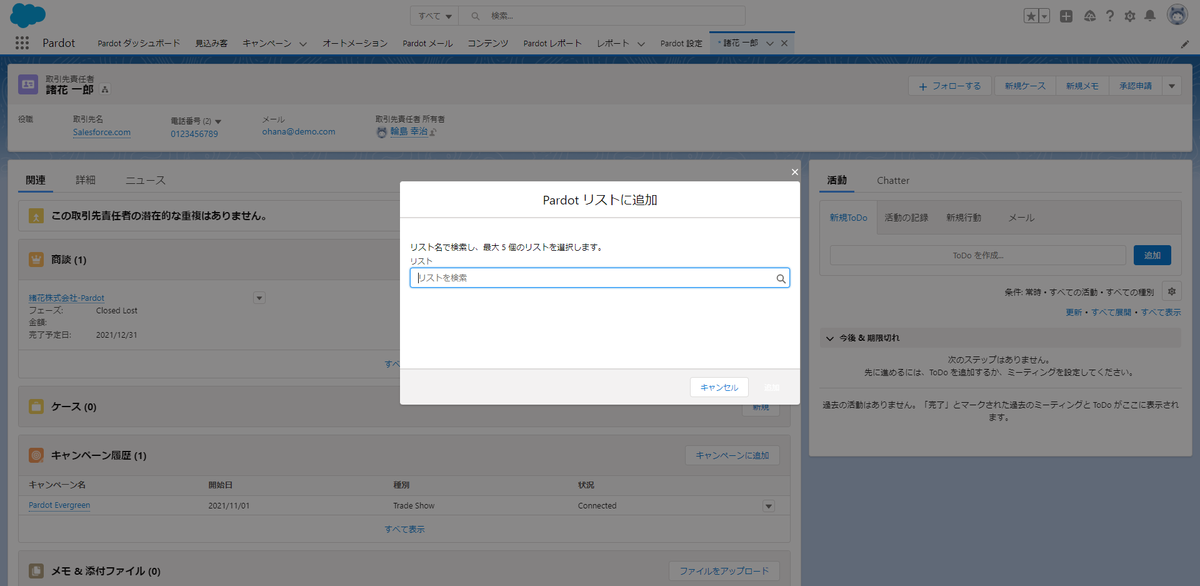Screen dimensions: 1200x586
Task: Open the App Launcher grid icon
Action: click(x=22, y=43)
